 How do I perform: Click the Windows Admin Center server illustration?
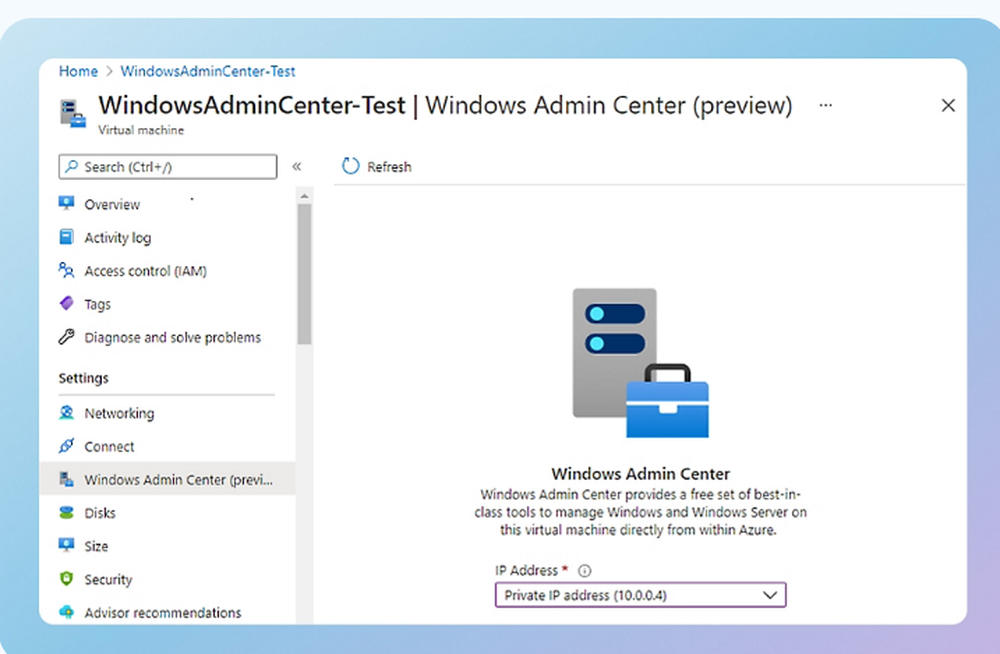[x=640, y=363]
